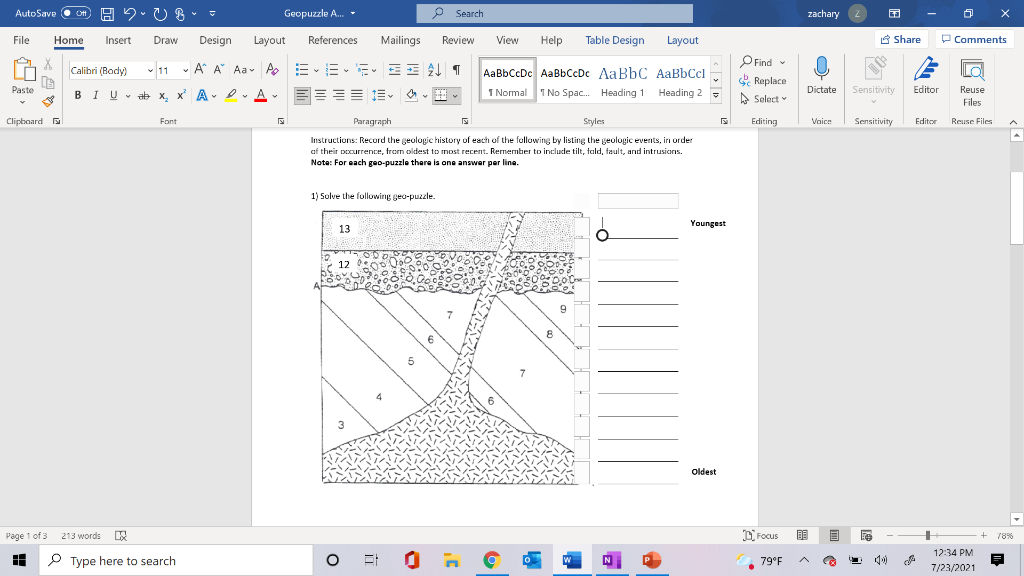Start Dictate microphone
The height and width of the screenshot is (576, 1024).
821,76
